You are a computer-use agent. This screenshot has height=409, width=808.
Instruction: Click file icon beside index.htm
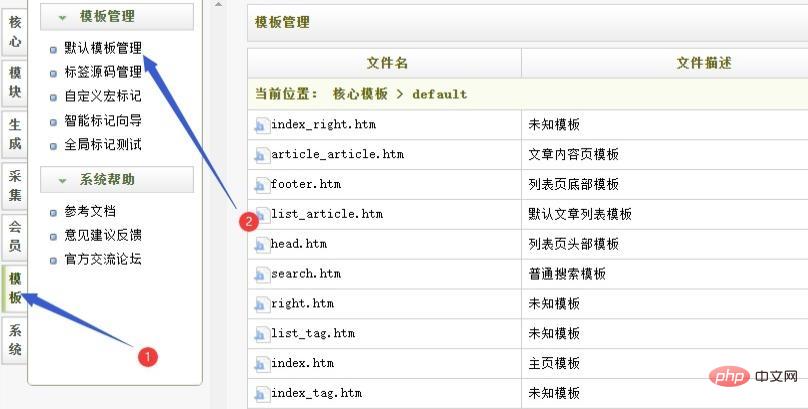[262, 364]
